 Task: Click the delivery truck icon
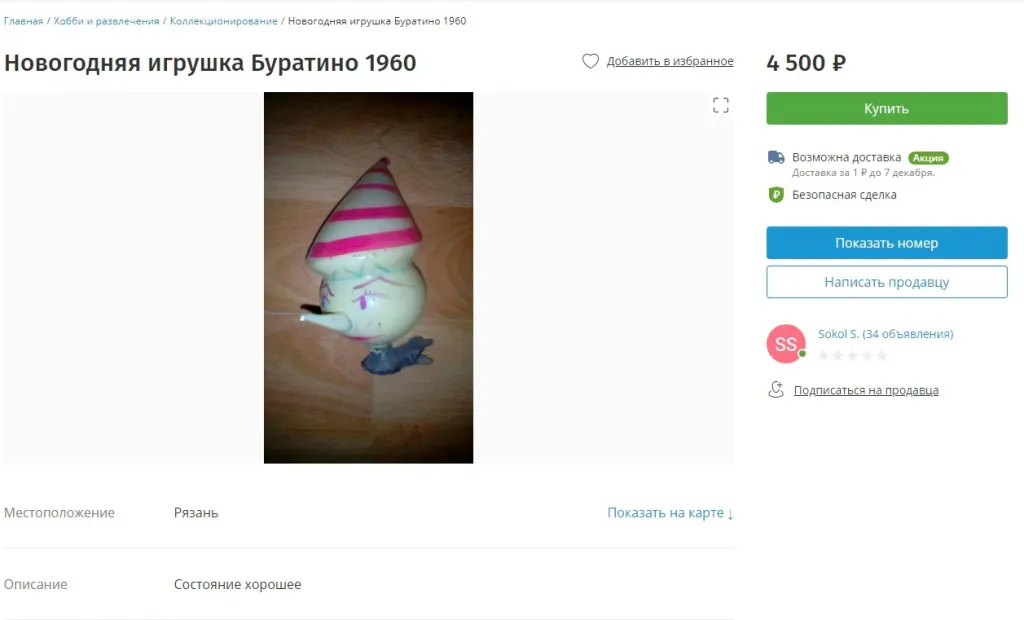(x=776, y=158)
